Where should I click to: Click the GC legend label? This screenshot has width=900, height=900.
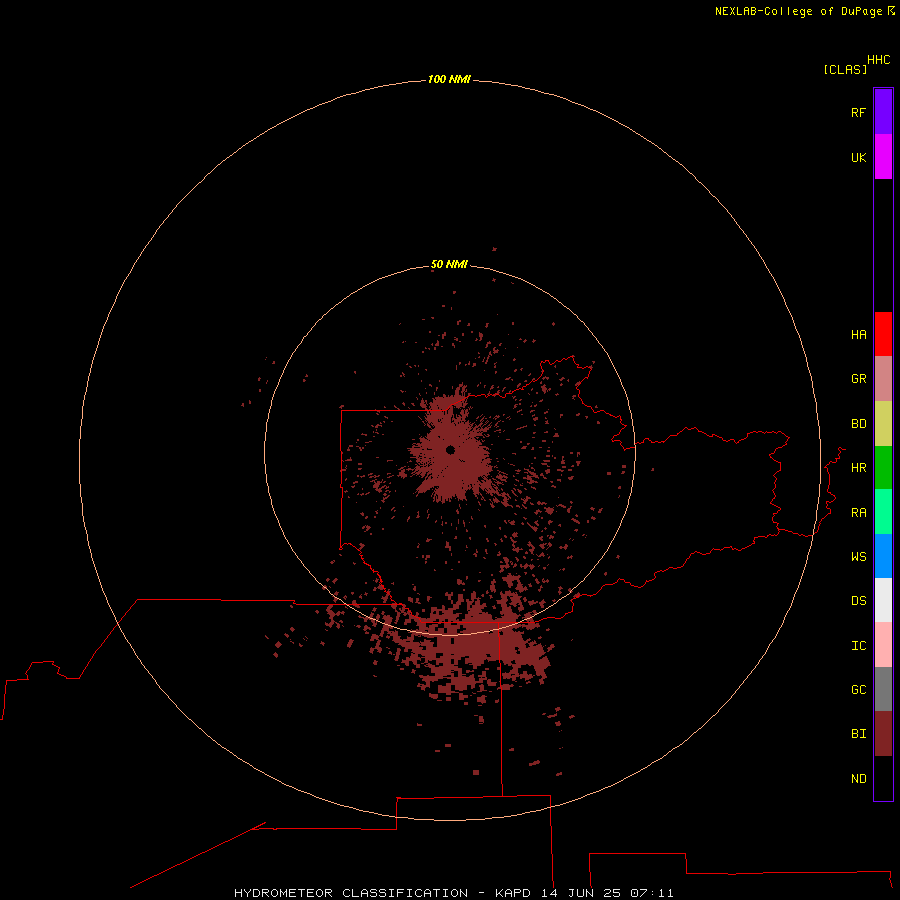point(858,689)
